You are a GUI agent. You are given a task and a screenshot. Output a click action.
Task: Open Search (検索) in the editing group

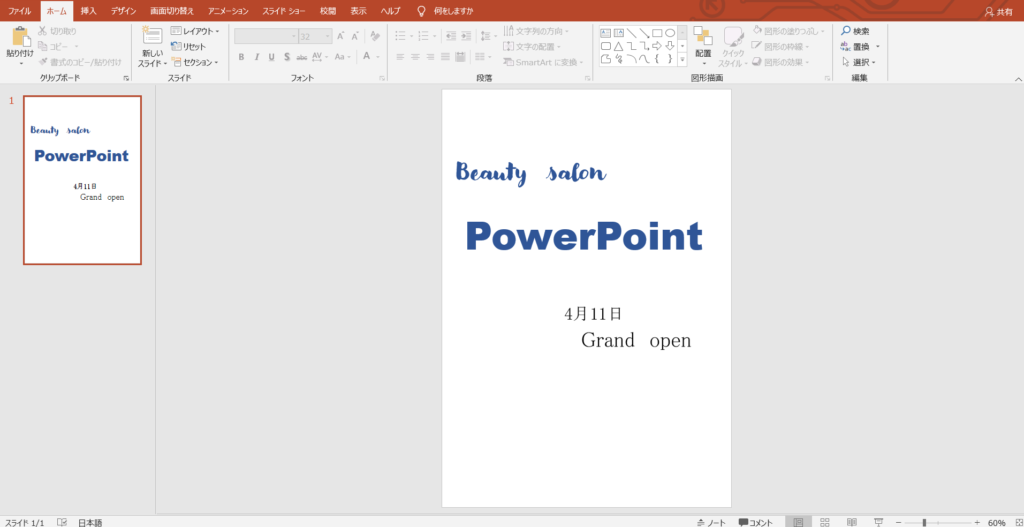[x=855, y=31]
